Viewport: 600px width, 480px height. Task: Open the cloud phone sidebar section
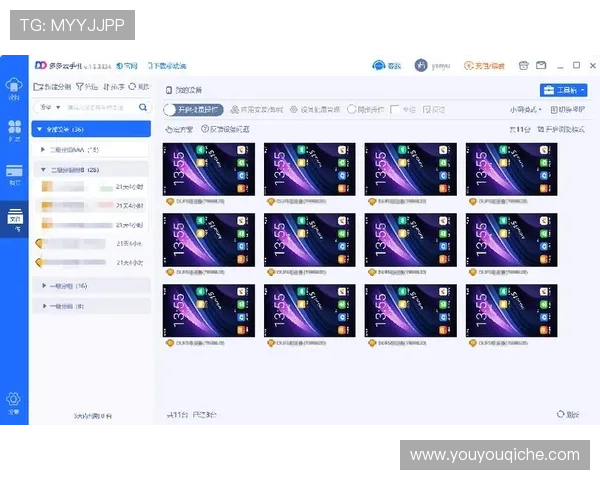tap(14, 88)
